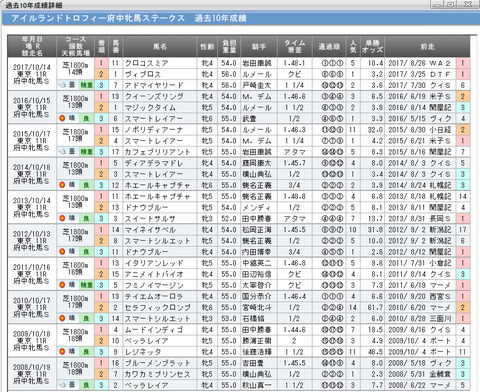Click the 稍重 track condition badge for 2017
480x392 pixels.
(86, 85)
